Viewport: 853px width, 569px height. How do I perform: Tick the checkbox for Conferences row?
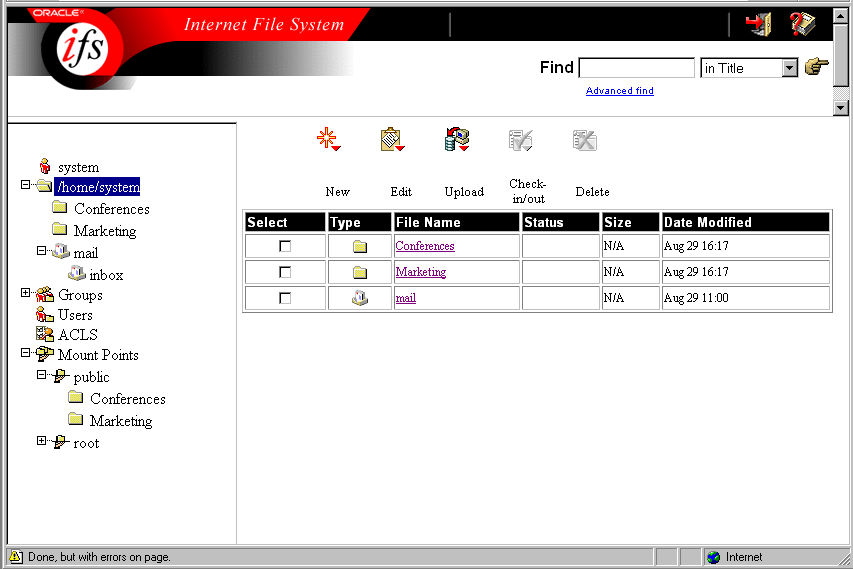pyautogui.click(x=285, y=246)
